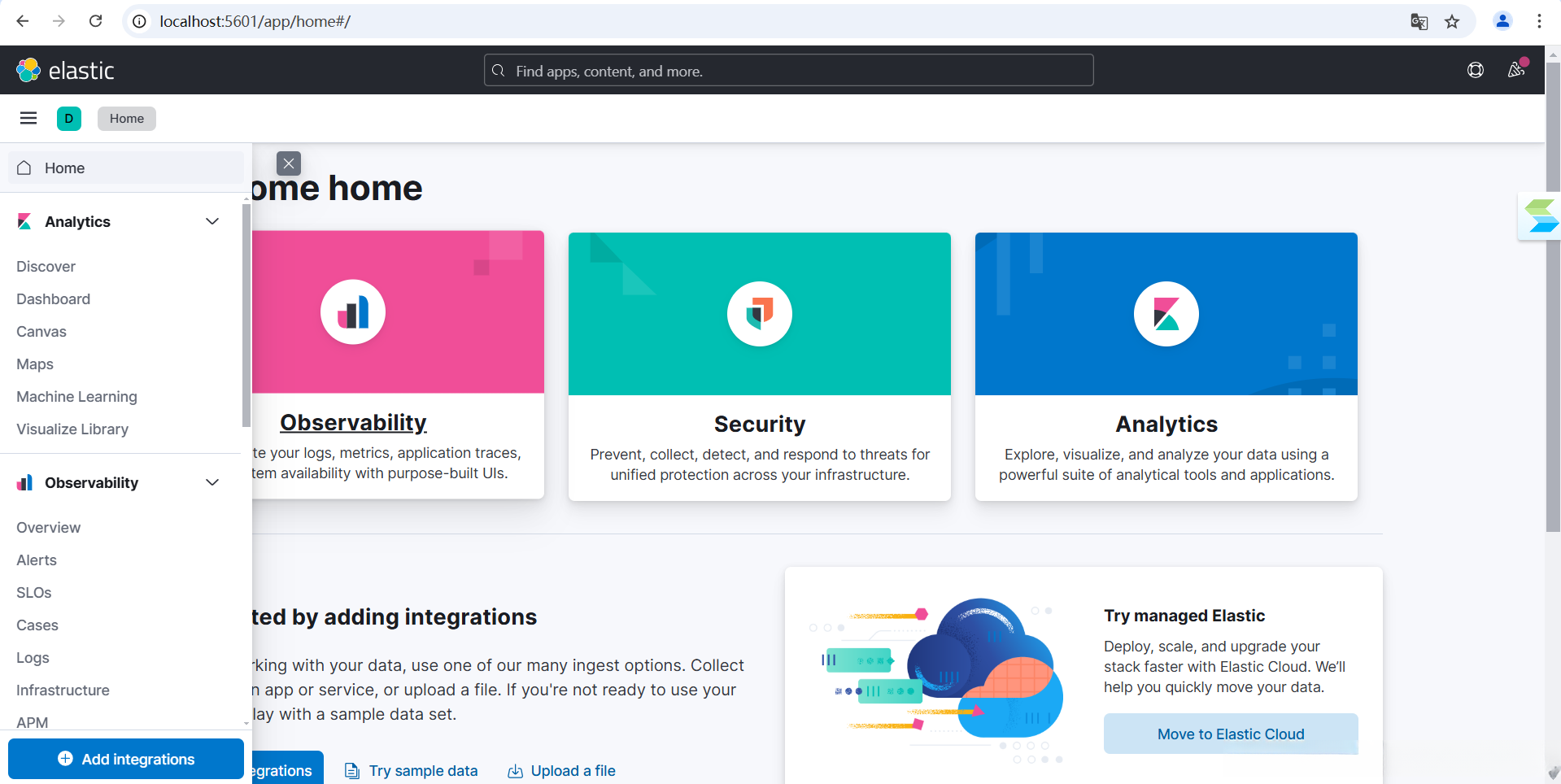Open Alerts in the sidebar
The height and width of the screenshot is (784, 1561).
tap(37, 560)
